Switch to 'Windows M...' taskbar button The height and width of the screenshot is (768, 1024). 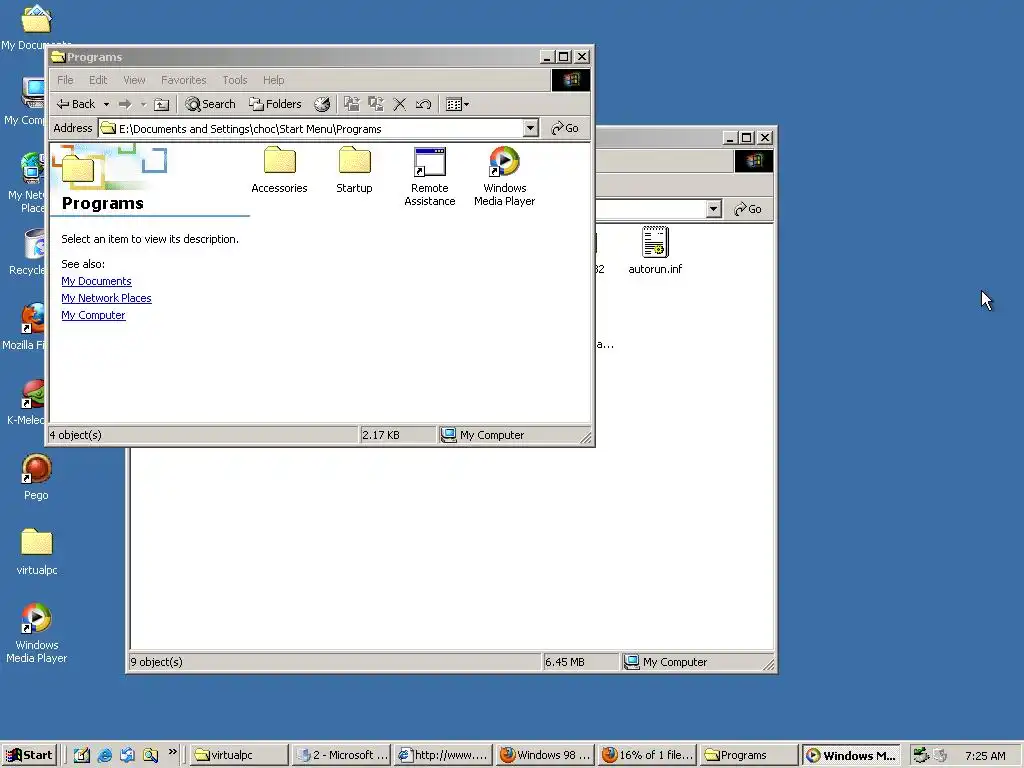click(x=851, y=755)
